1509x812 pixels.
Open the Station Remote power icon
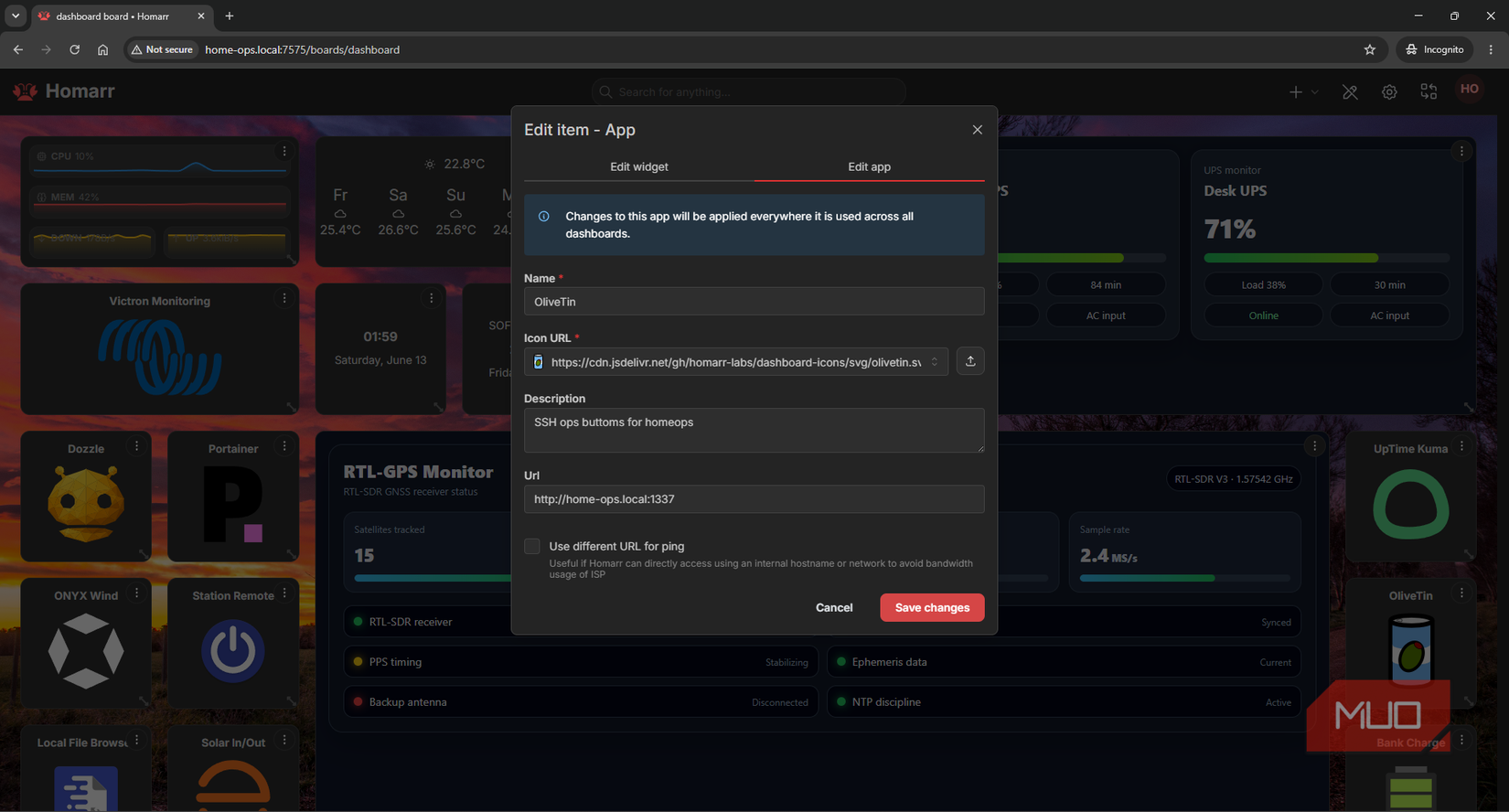tap(233, 651)
